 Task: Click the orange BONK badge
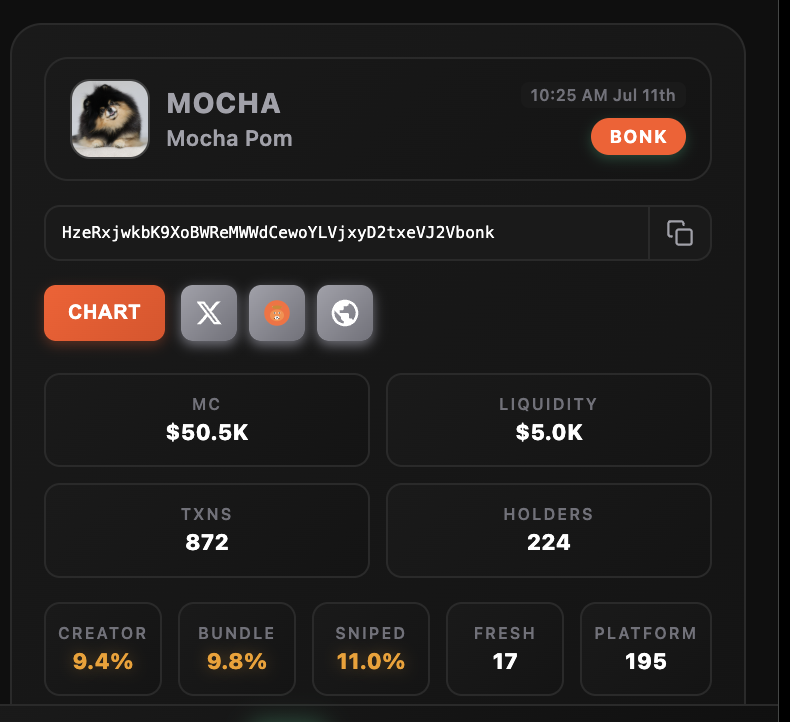(x=638, y=137)
